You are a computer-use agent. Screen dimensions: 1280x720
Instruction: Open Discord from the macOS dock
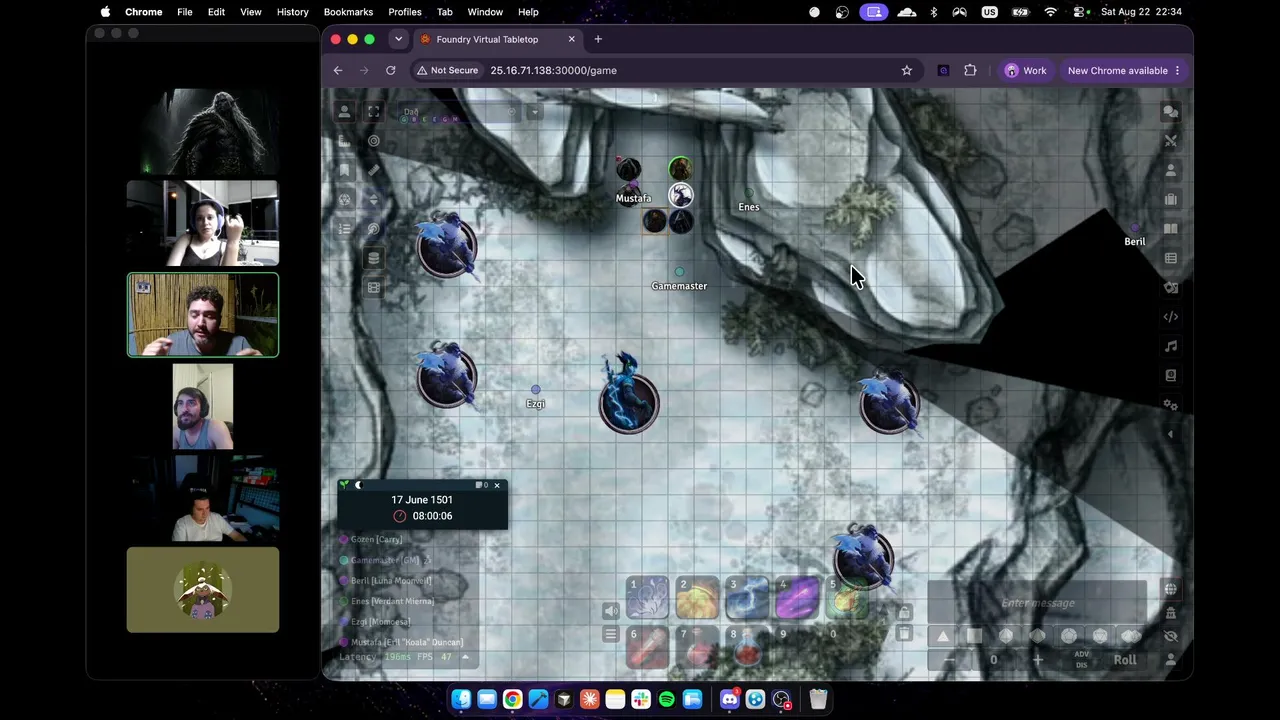[730, 699]
